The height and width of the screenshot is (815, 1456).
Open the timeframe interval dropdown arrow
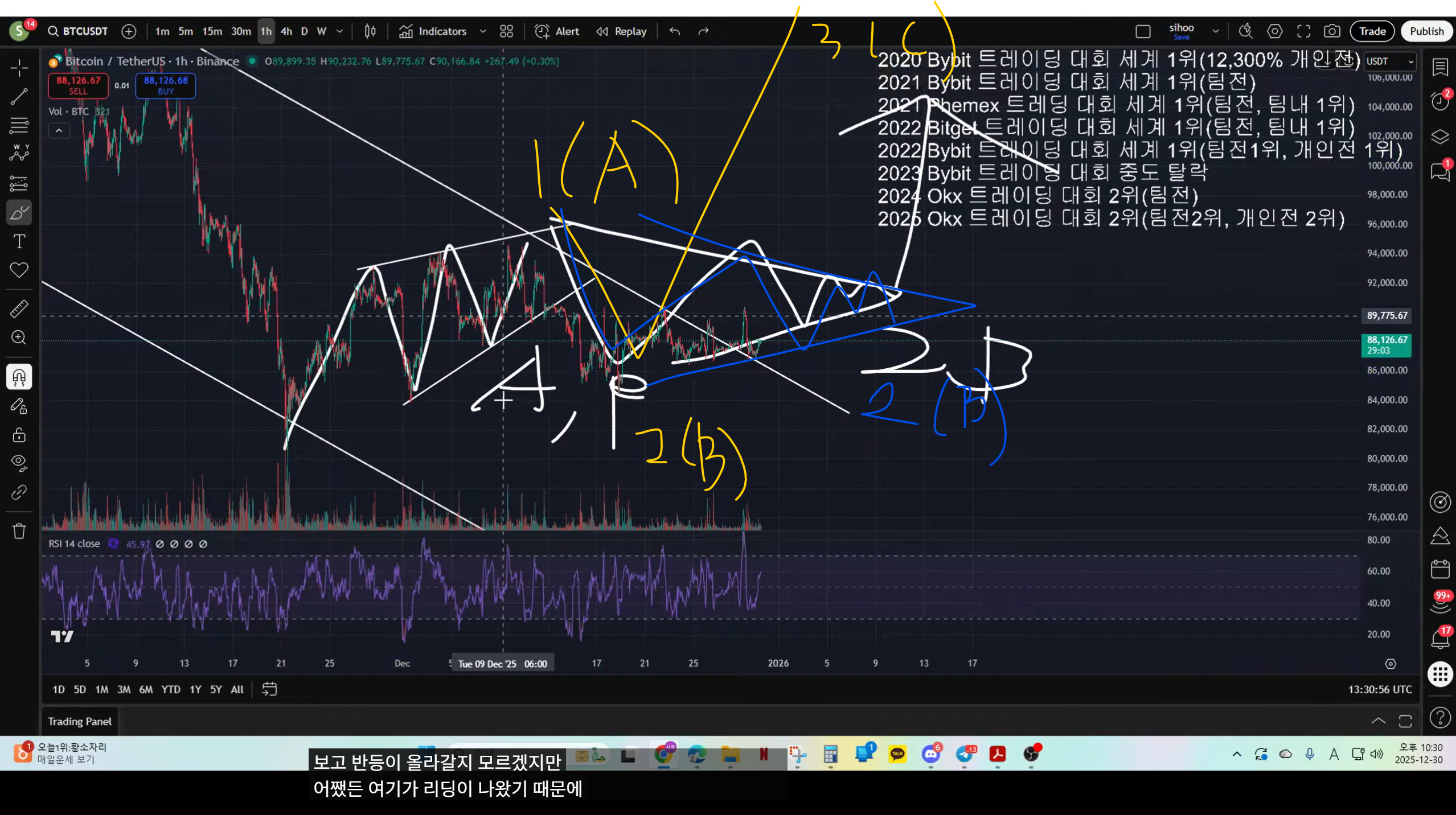click(340, 31)
